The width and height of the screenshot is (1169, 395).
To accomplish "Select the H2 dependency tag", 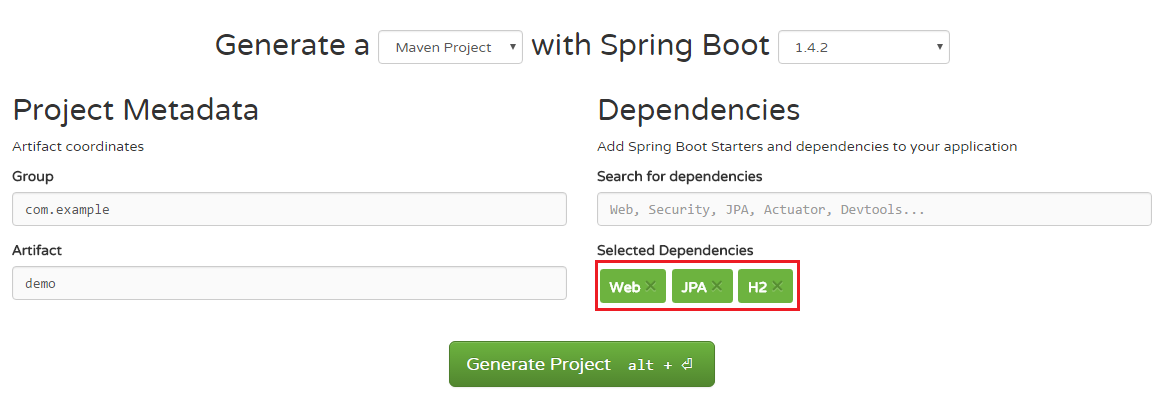I will click(x=765, y=286).
